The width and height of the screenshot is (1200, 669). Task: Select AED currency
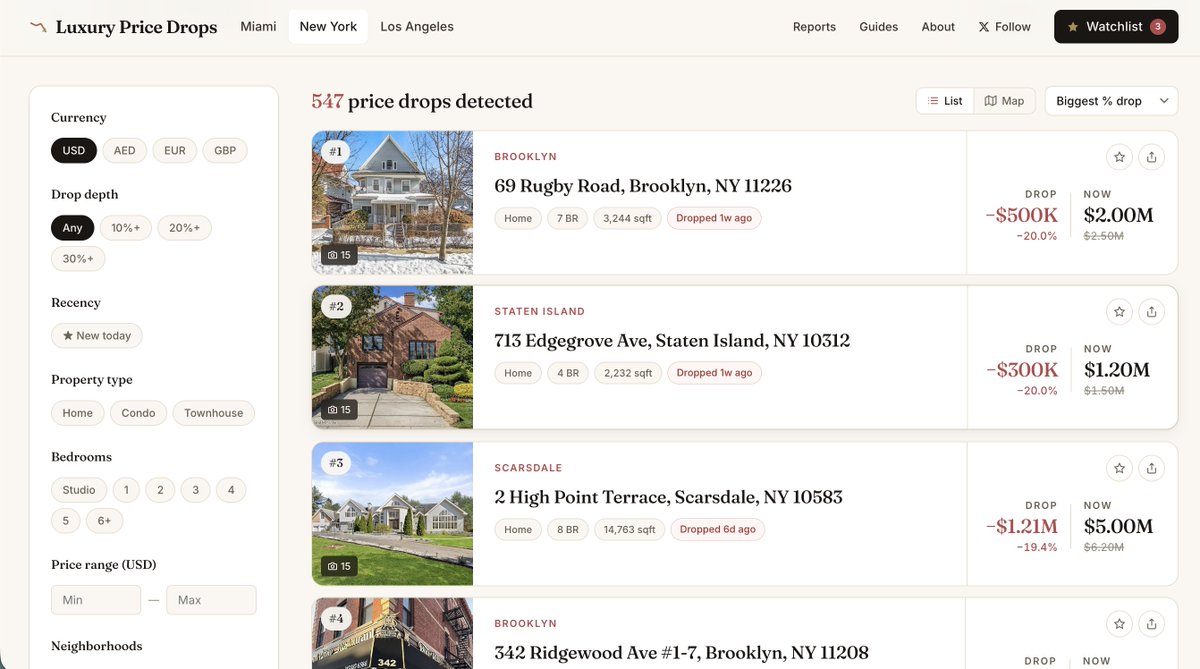coord(124,151)
